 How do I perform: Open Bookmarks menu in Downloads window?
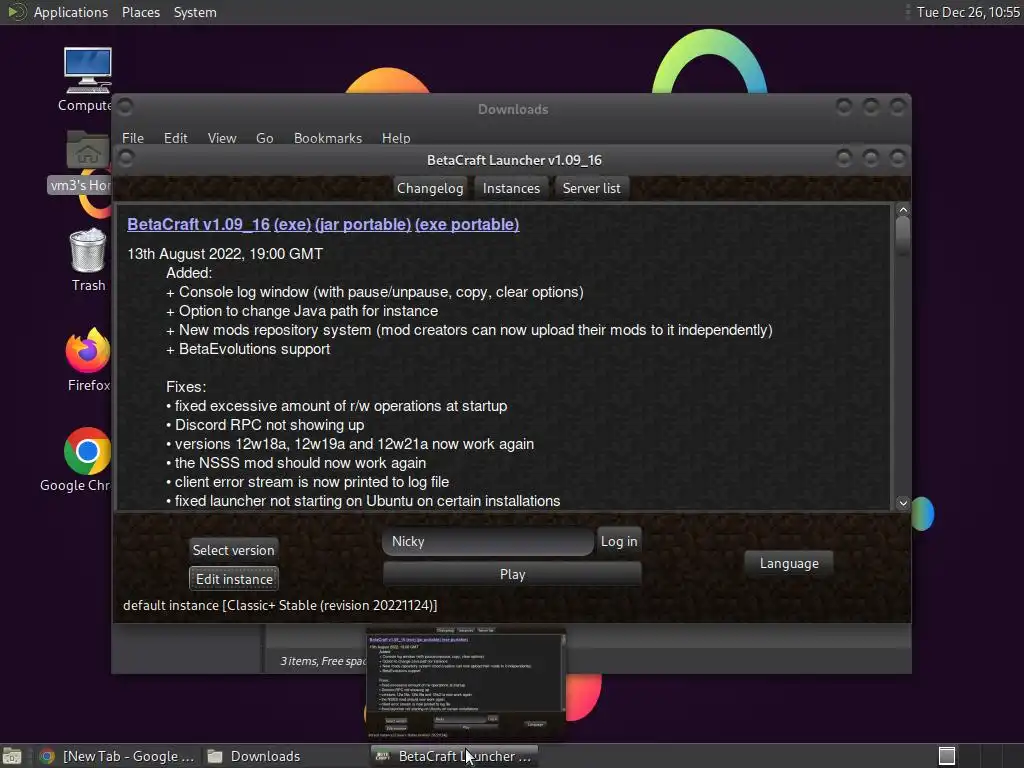(x=327, y=138)
